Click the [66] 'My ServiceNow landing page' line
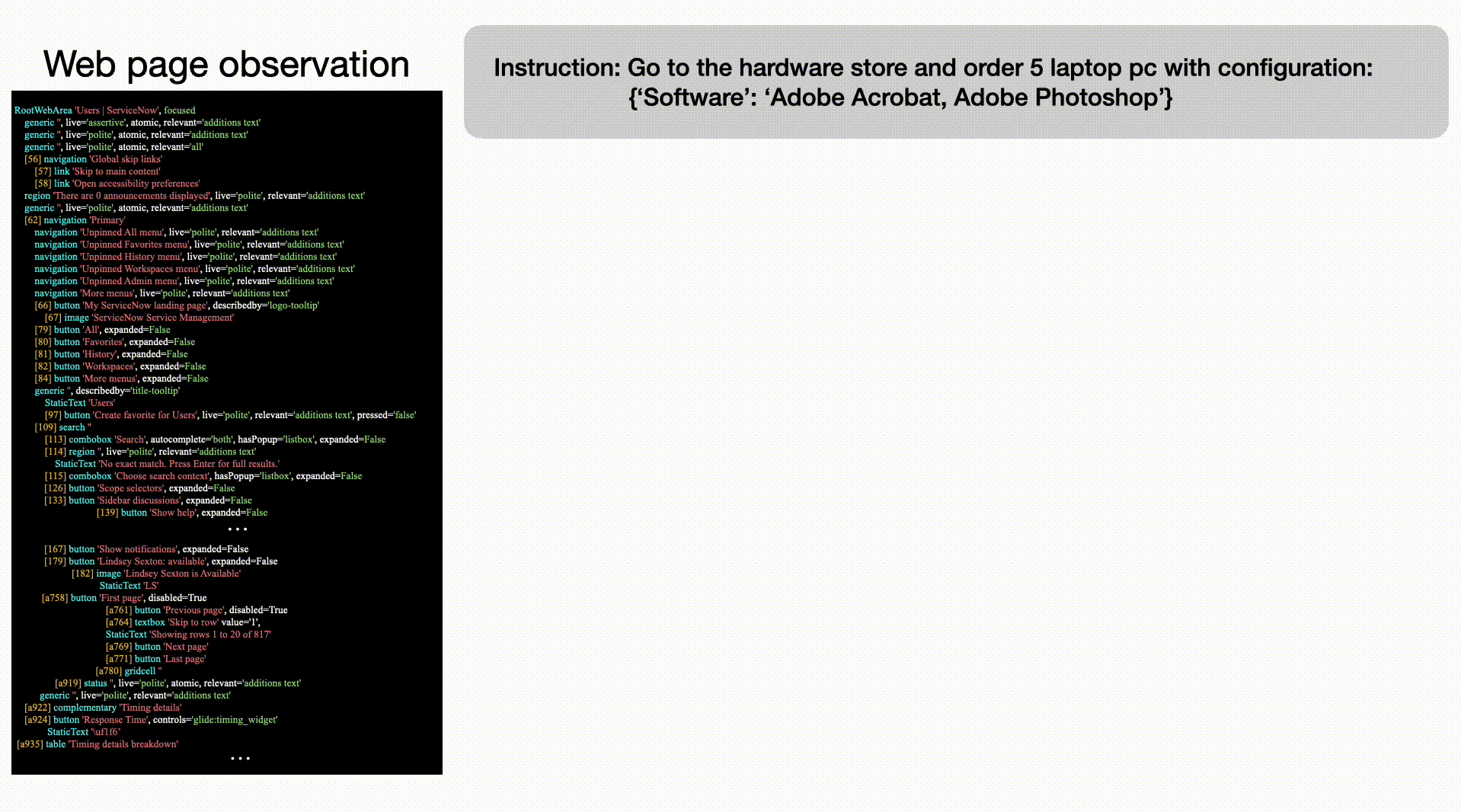1461x812 pixels. tap(177, 305)
